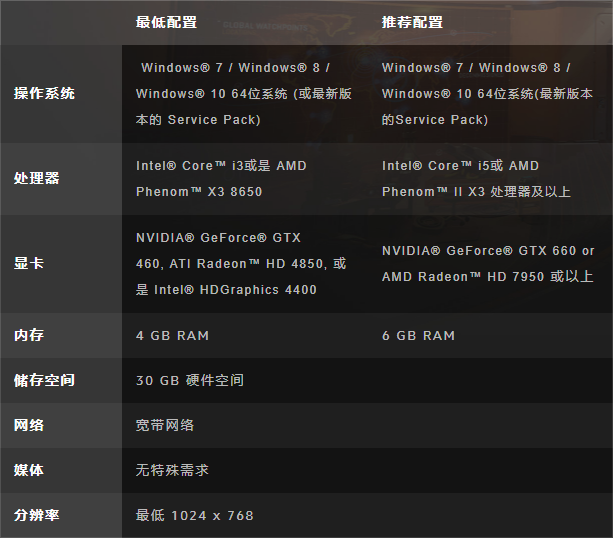The image size is (613, 538).
Task: Select the 储存空间 row label
Action: 44,380
